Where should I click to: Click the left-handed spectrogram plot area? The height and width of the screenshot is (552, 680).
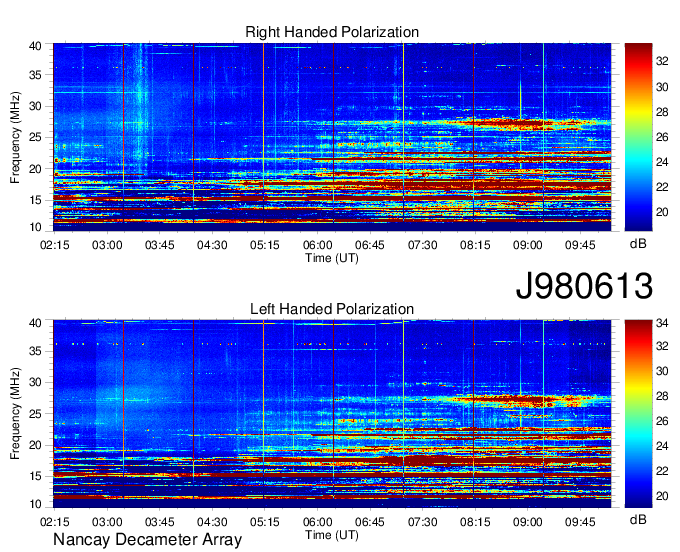click(332, 414)
